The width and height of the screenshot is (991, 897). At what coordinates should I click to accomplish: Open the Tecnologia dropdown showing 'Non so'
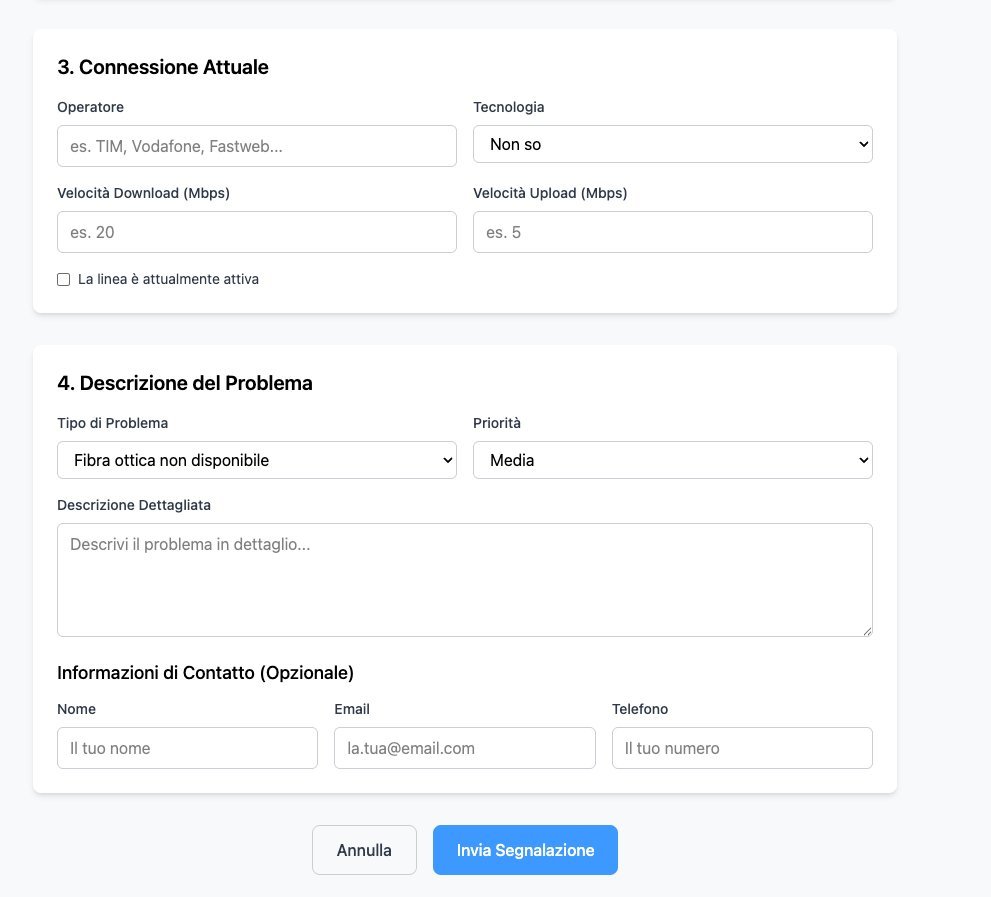tap(672, 144)
